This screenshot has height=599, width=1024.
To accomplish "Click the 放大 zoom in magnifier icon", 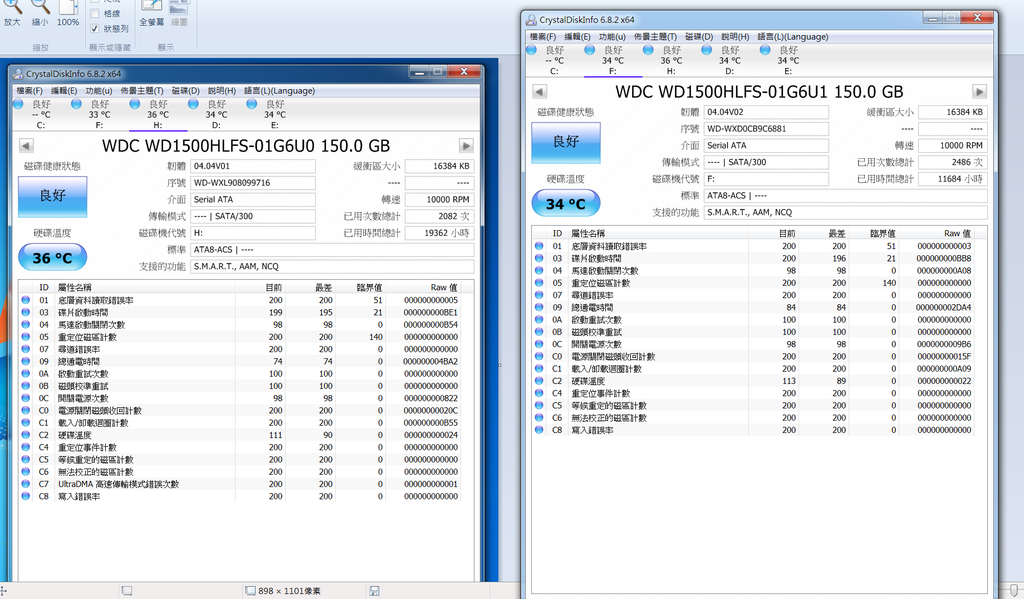I will pyautogui.click(x=12, y=6).
